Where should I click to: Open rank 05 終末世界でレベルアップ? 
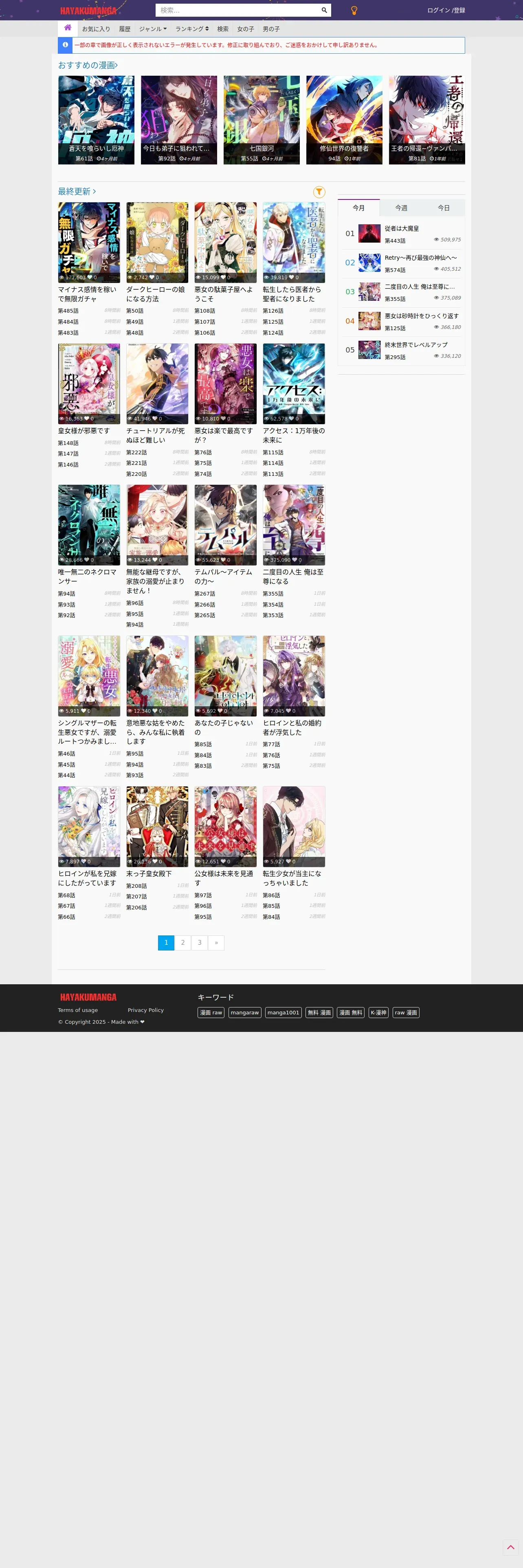416,345
